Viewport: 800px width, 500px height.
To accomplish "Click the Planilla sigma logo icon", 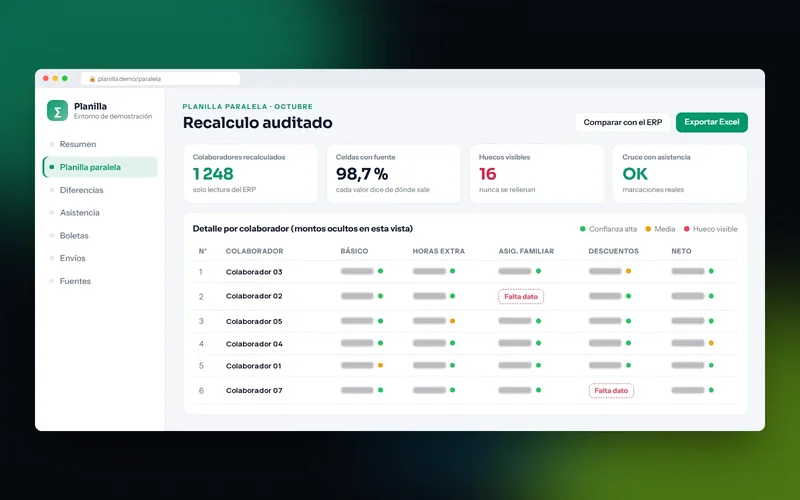I will [x=57, y=111].
